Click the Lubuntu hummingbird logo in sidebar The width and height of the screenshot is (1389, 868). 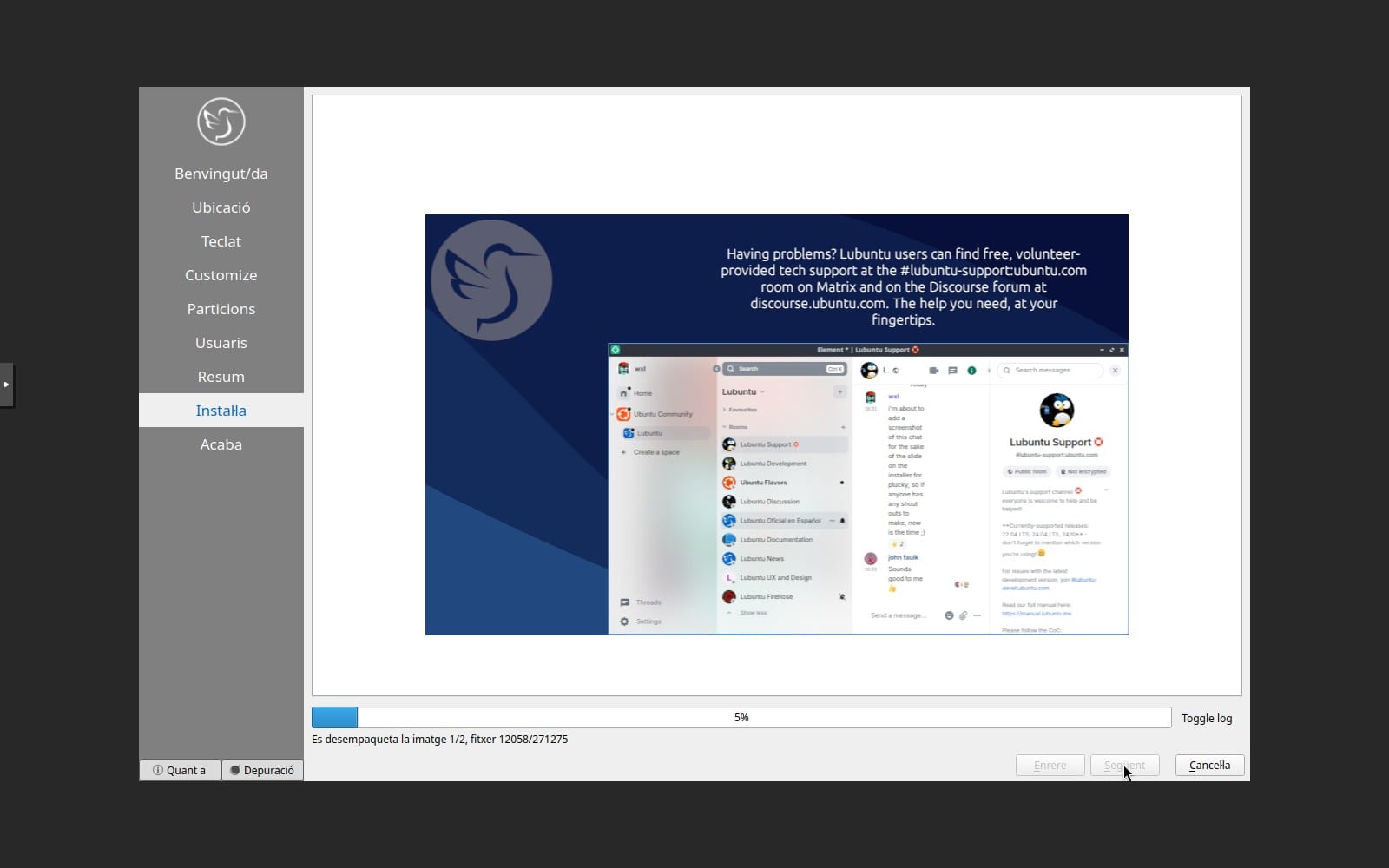221,122
